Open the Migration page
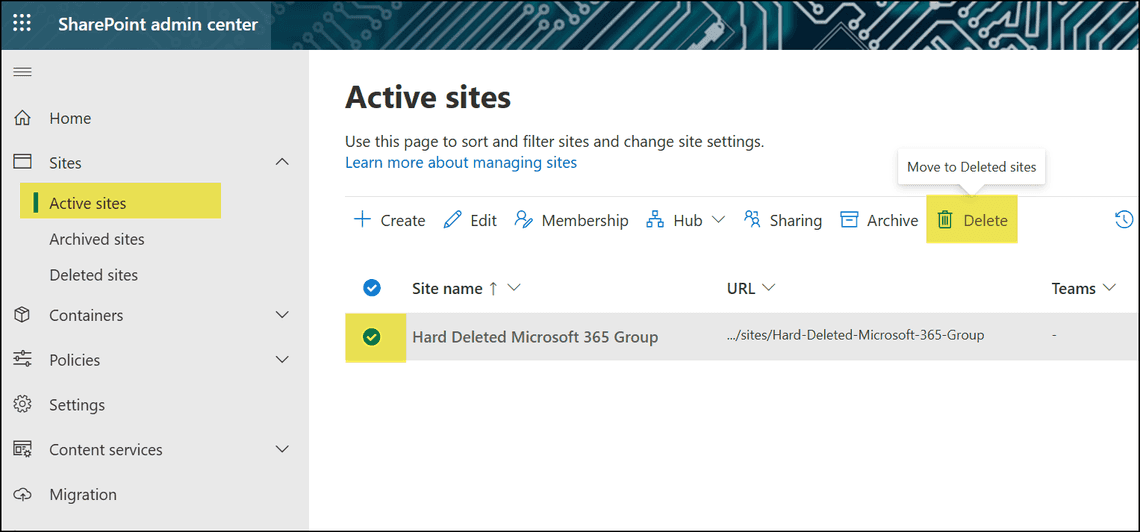This screenshot has height=532, width=1140. (x=83, y=495)
